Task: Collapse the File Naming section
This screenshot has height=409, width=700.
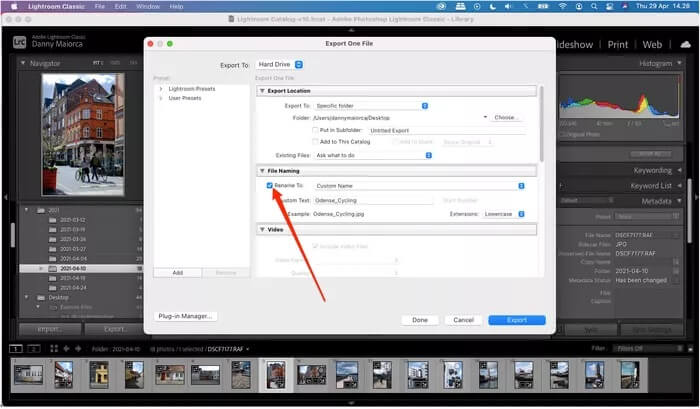Action: click(x=262, y=171)
